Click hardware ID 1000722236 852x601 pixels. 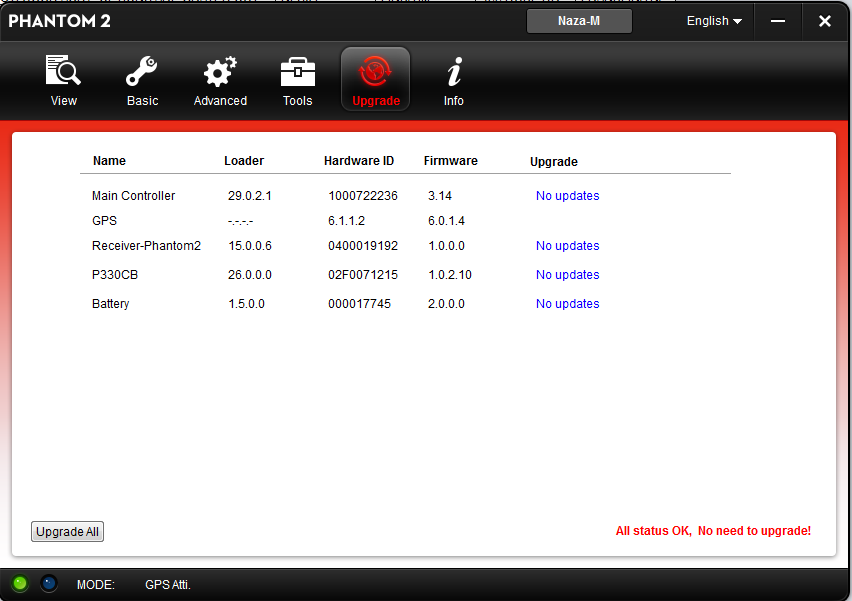tap(363, 196)
